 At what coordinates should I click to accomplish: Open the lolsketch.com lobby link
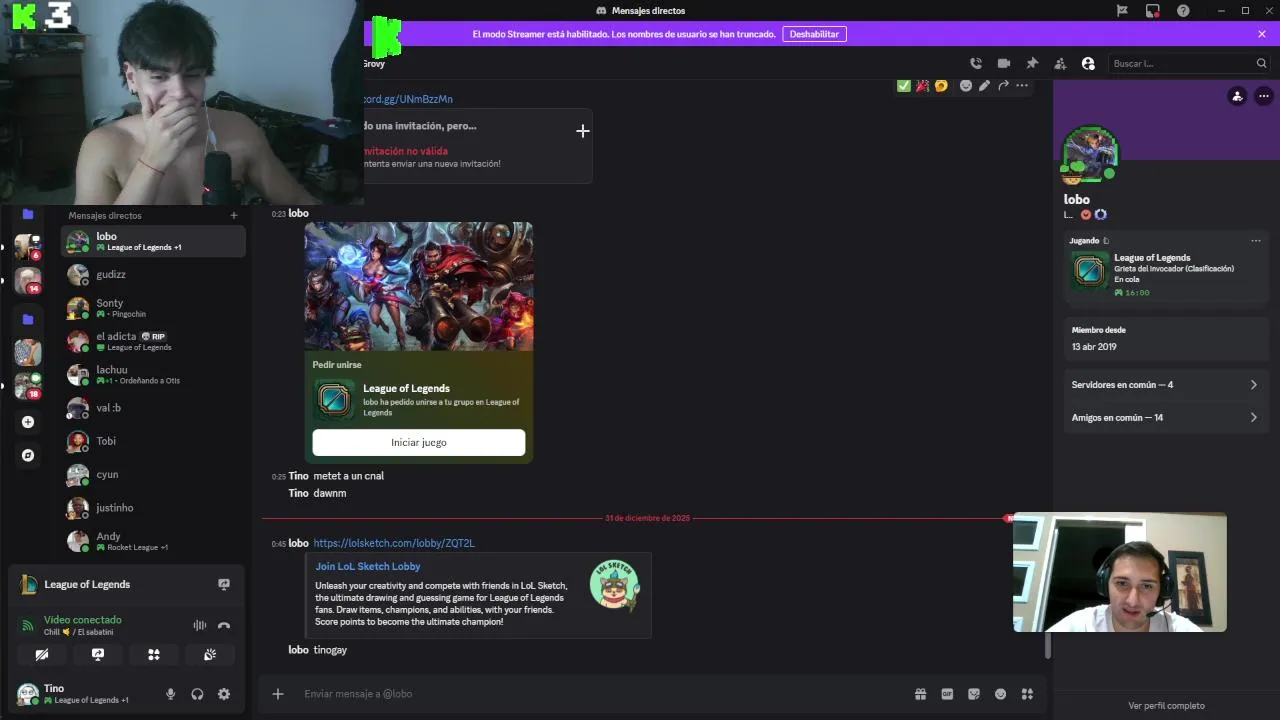[x=394, y=543]
